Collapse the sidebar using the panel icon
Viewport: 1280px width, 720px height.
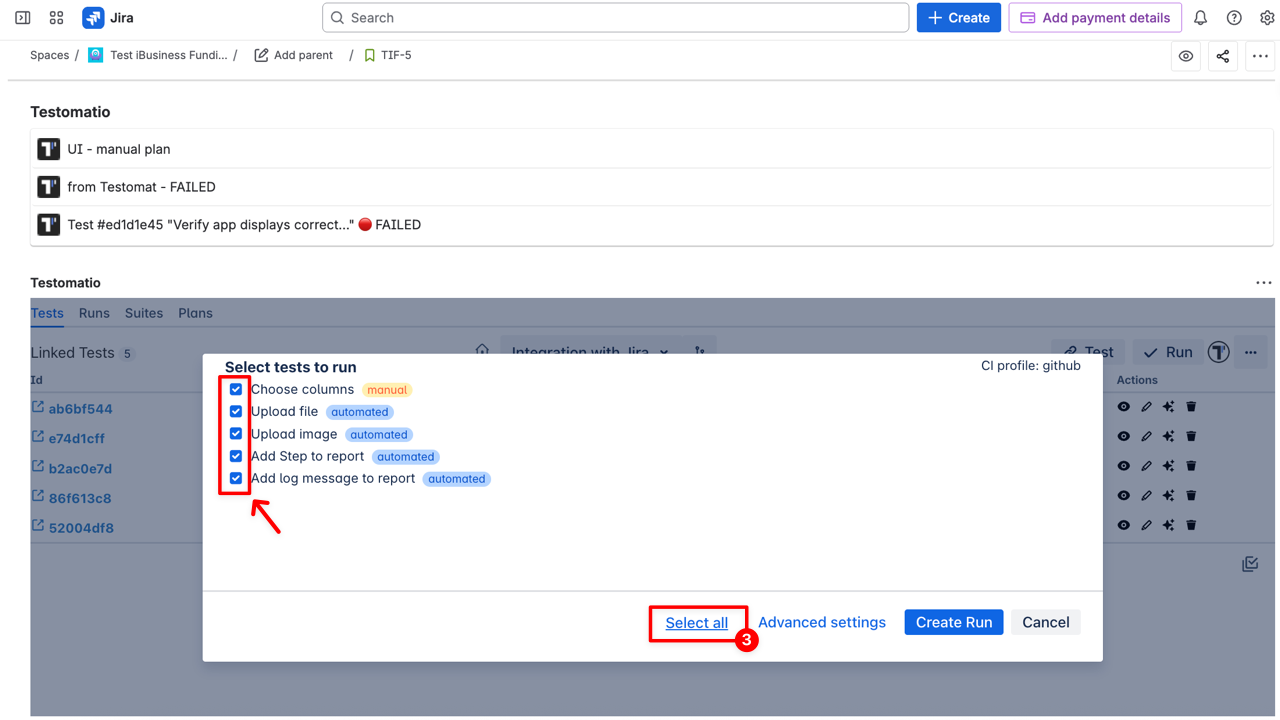pyautogui.click(x=22, y=18)
